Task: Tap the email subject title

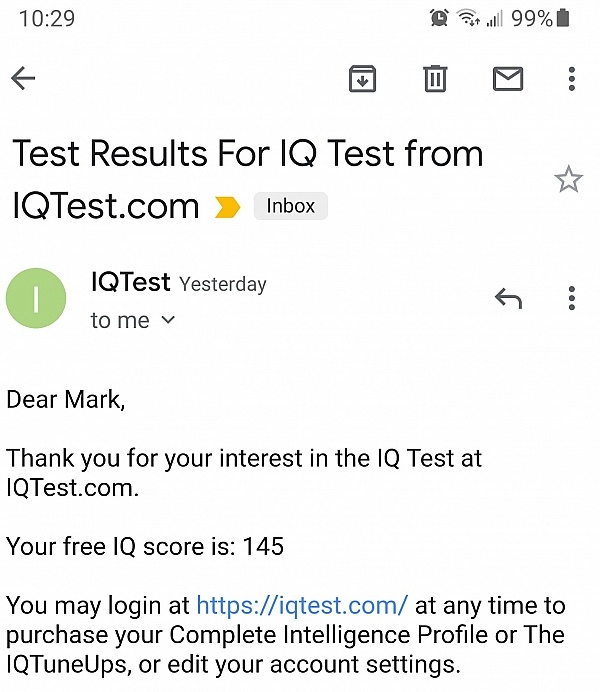Action: (247, 154)
